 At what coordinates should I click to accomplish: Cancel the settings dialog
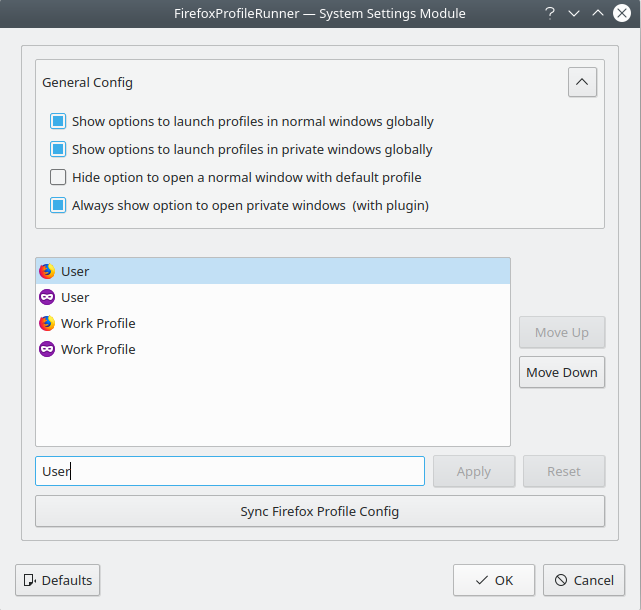point(584,580)
